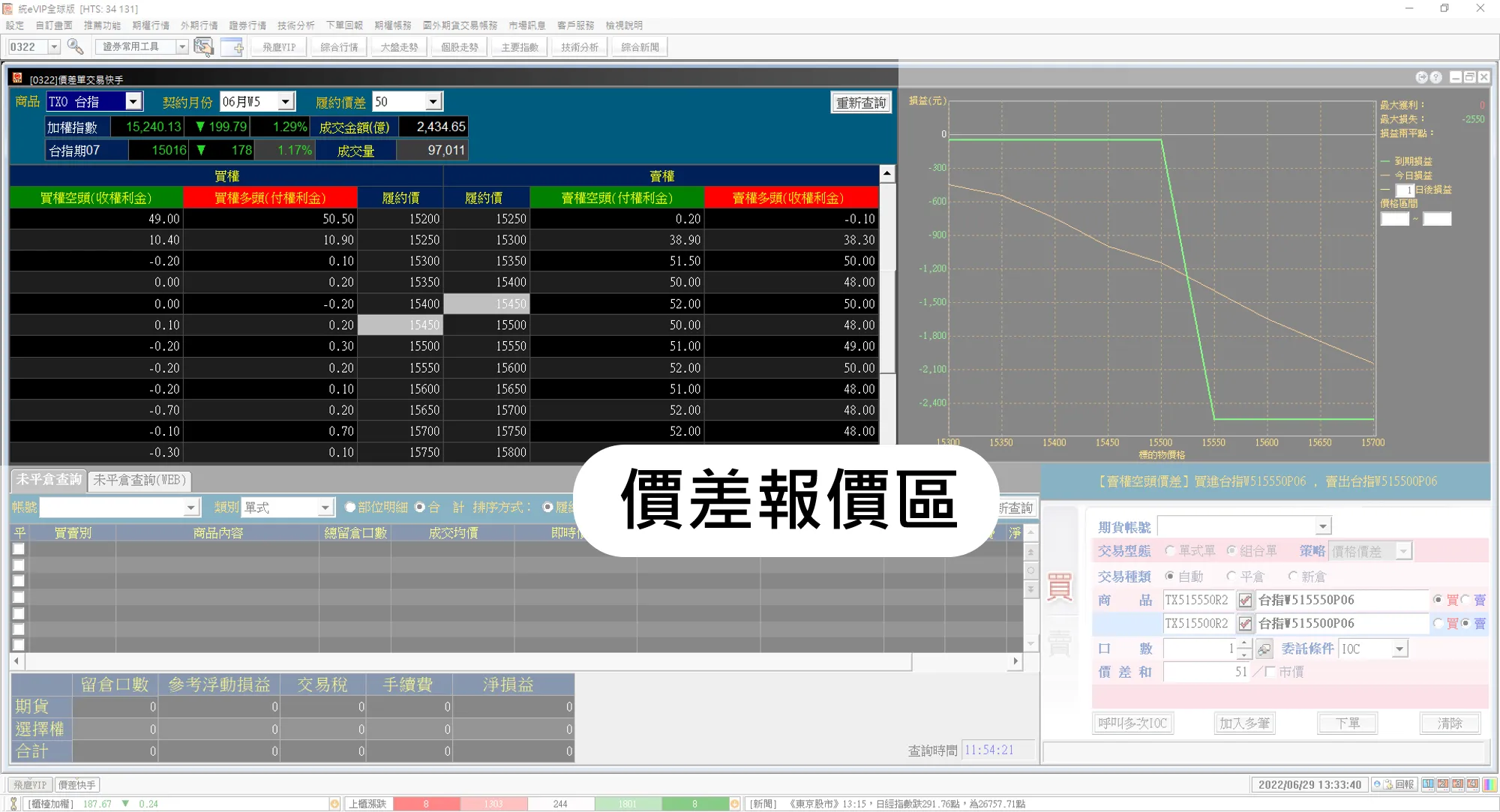The image size is (1500, 812).
Task: Open the 技術分析 menu in menu bar
Action: coord(295,25)
